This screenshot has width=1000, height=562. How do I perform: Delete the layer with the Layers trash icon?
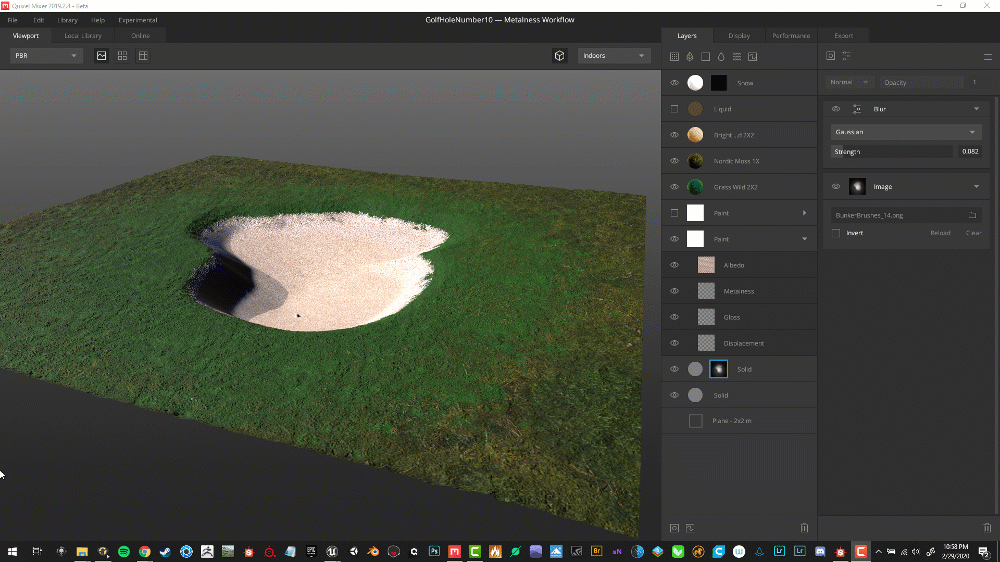[x=804, y=527]
